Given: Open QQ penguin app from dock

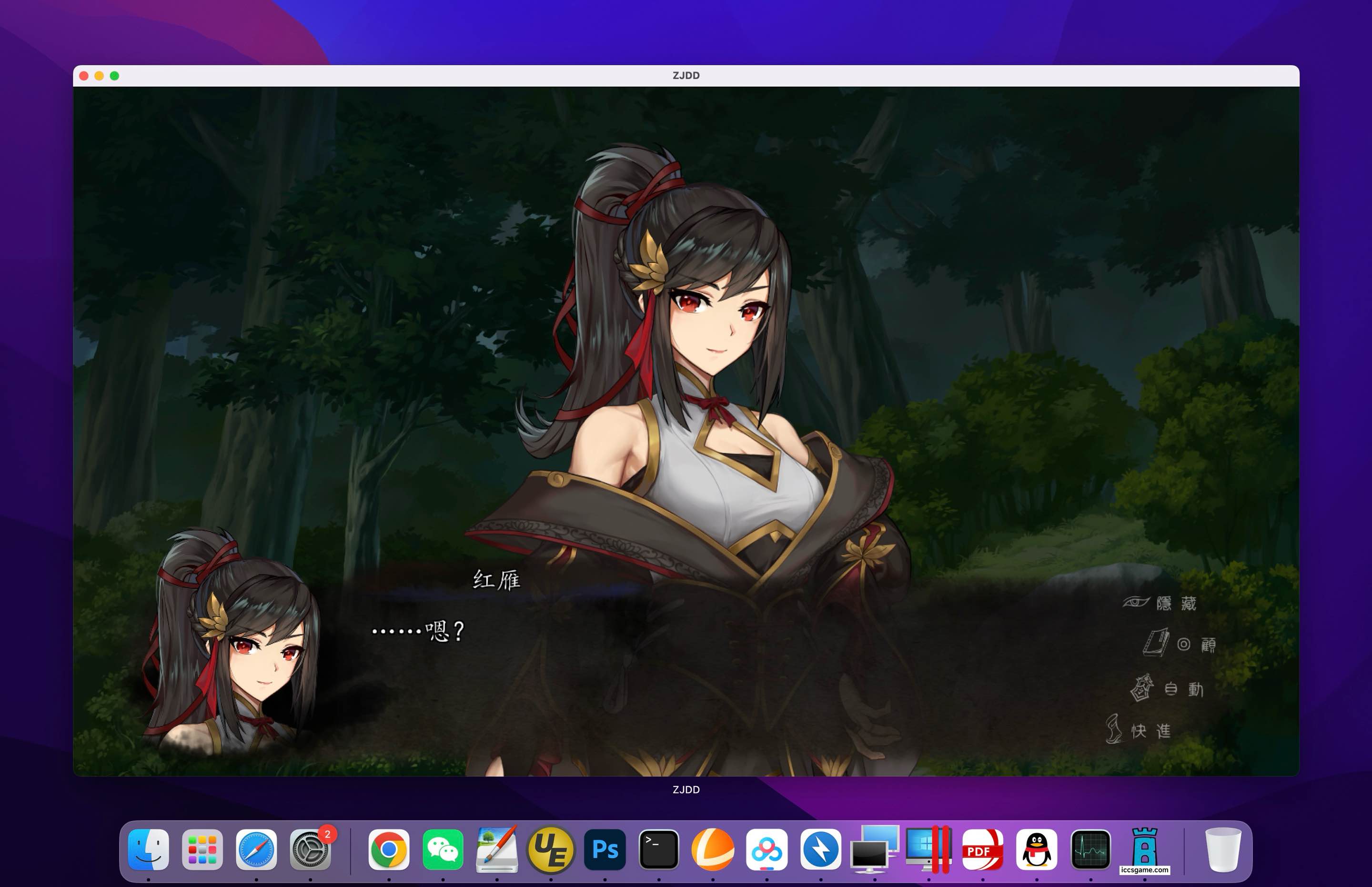Looking at the screenshot, I should (1037, 849).
